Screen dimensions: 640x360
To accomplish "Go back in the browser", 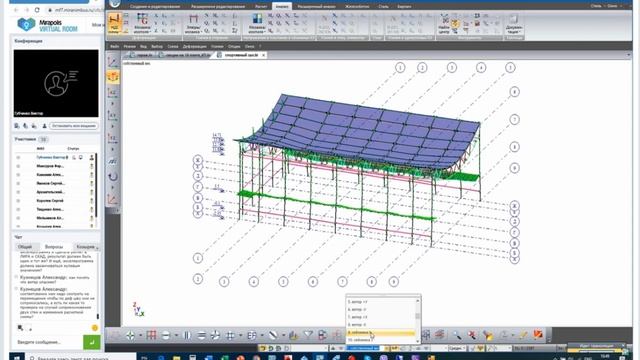I will (16, 10).
